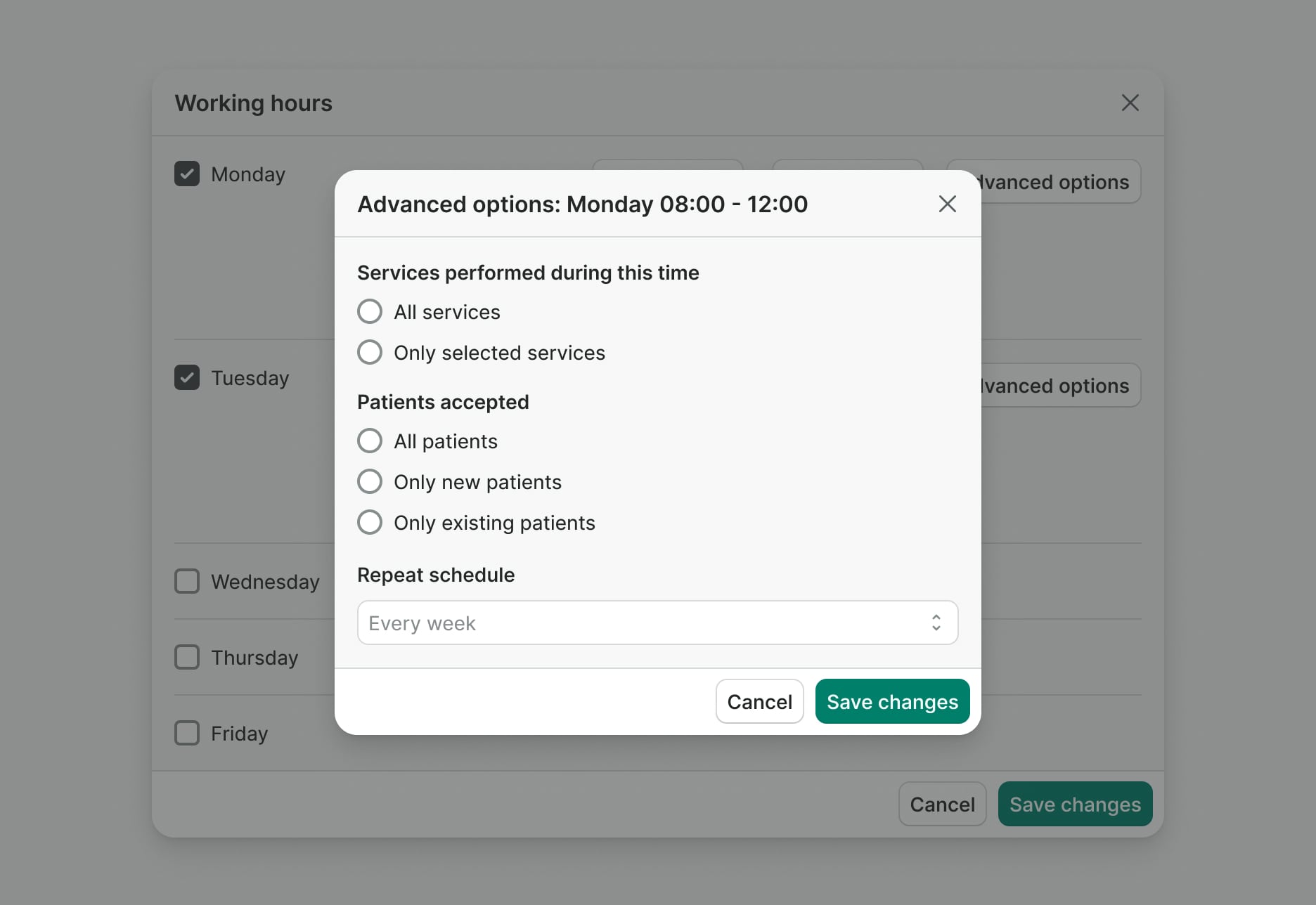Uncheck the Tuesday checkbox
This screenshot has height=905, width=1316.
(x=187, y=377)
